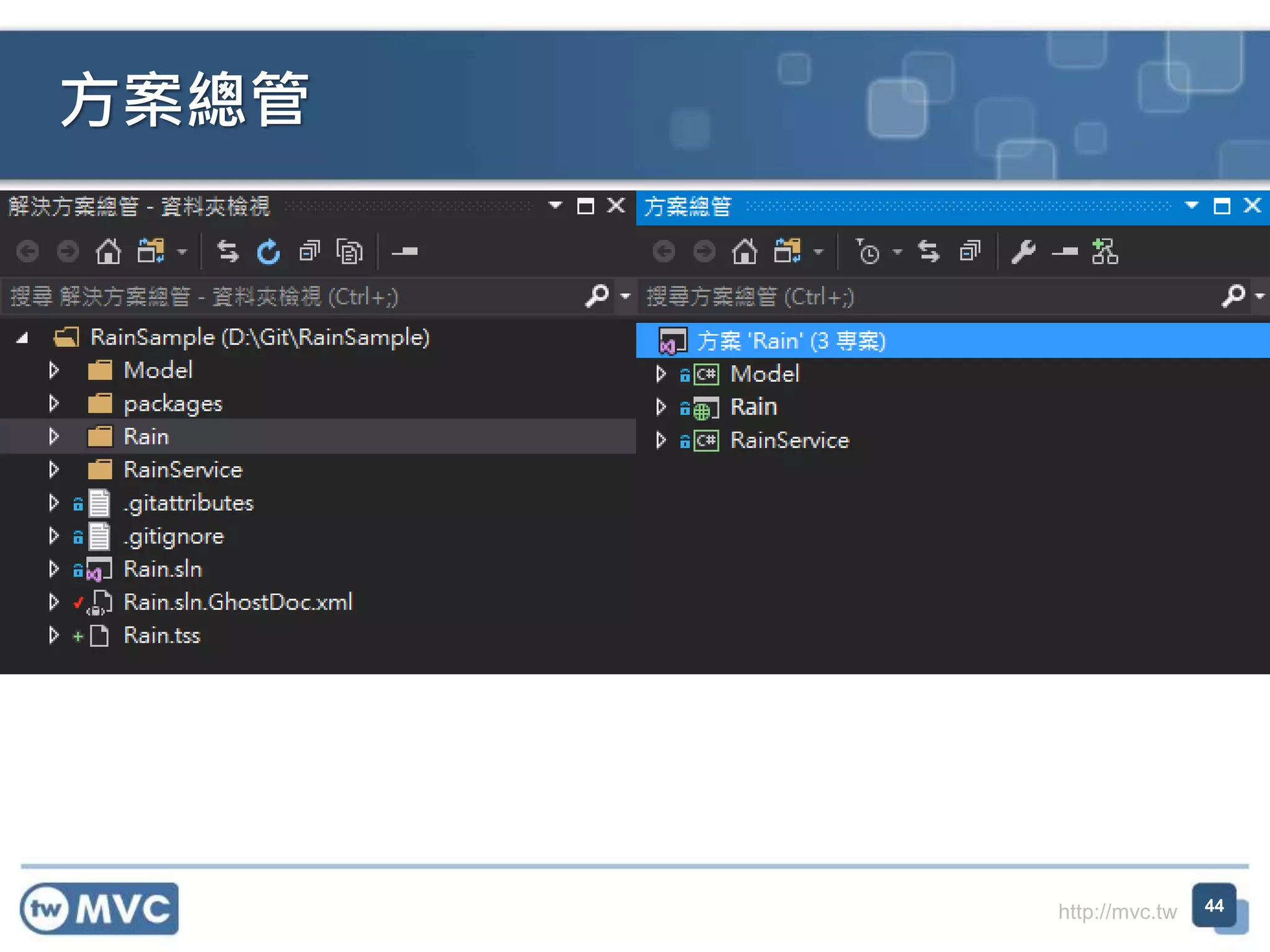Select the 方案 'Rain' solution node
Screen dimensions: 1270x952
[x=791, y=341]
